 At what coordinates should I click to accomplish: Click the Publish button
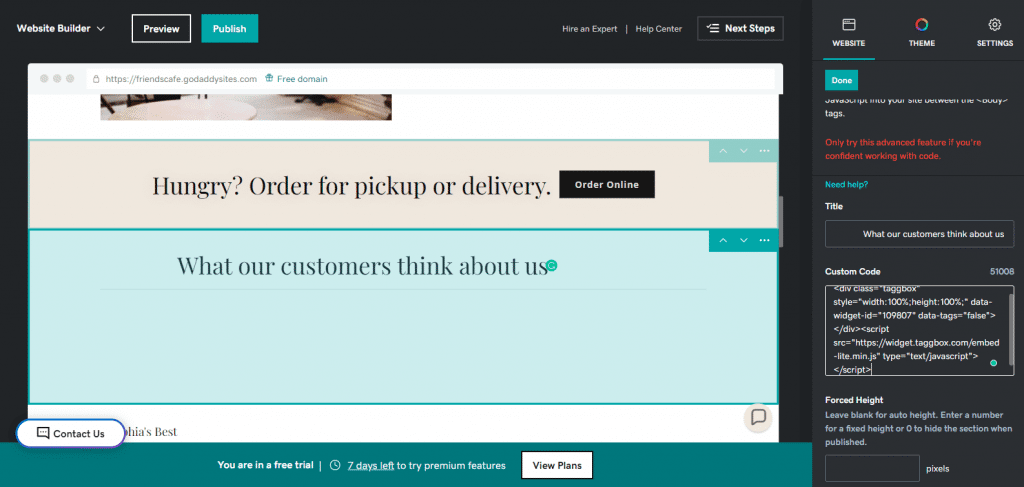pos(229,29)
